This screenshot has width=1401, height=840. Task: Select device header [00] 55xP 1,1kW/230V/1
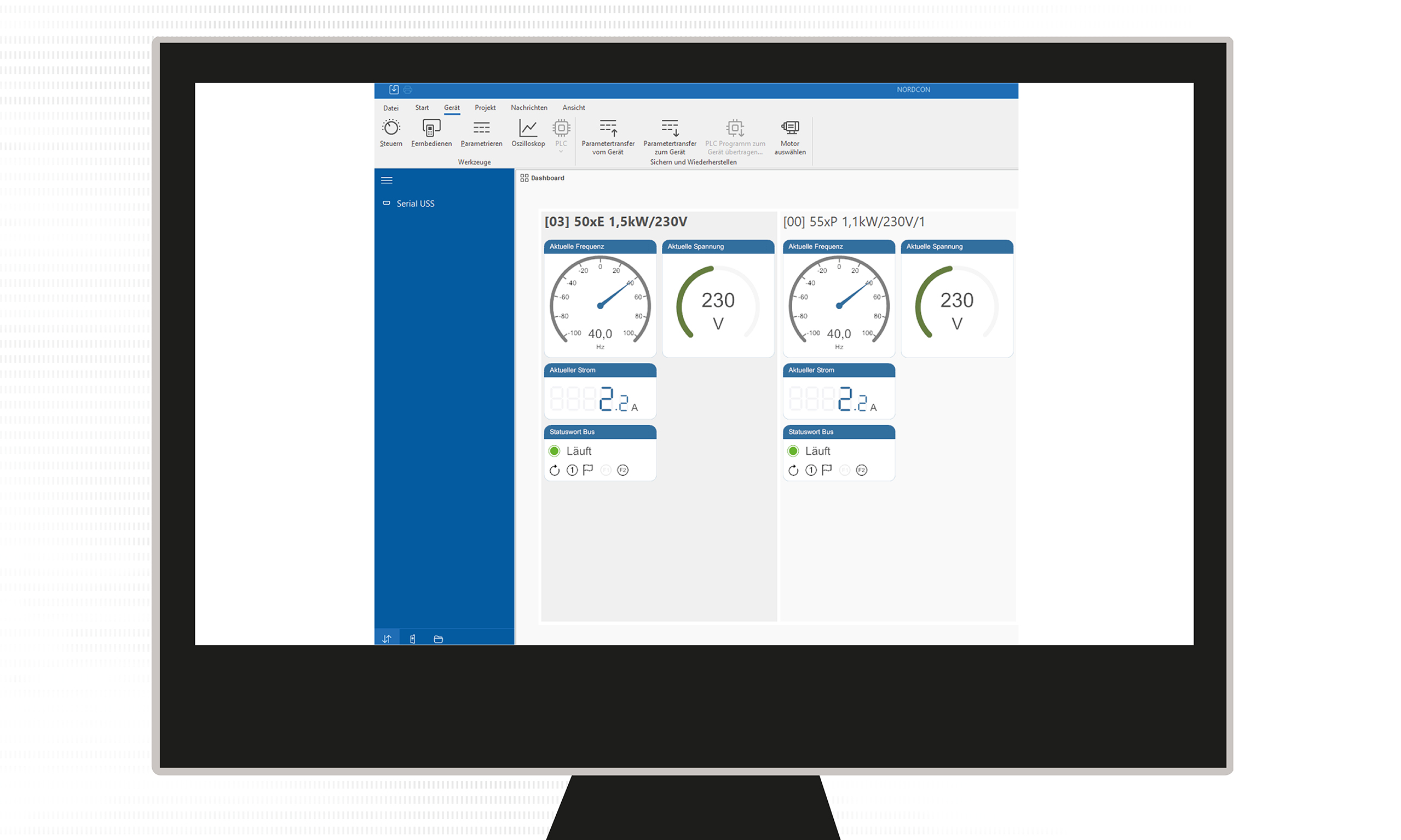click(854, 222)
